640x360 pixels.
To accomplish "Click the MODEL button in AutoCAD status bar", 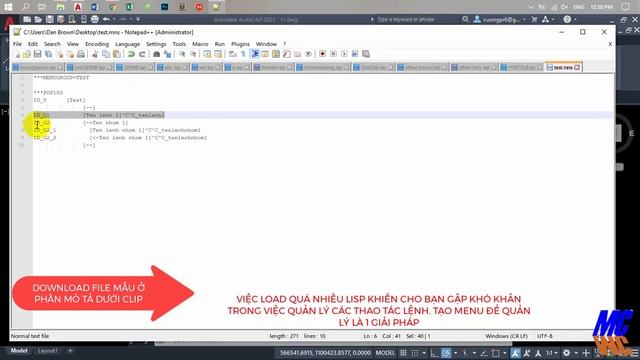I will pyautogui.click(x=385, y=353).
